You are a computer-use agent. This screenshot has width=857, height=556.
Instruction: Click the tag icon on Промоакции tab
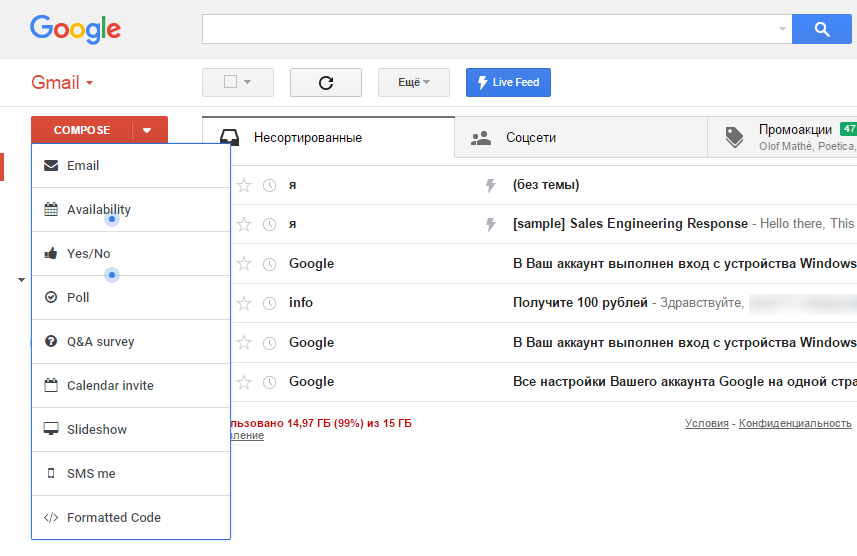pos(734,137)
